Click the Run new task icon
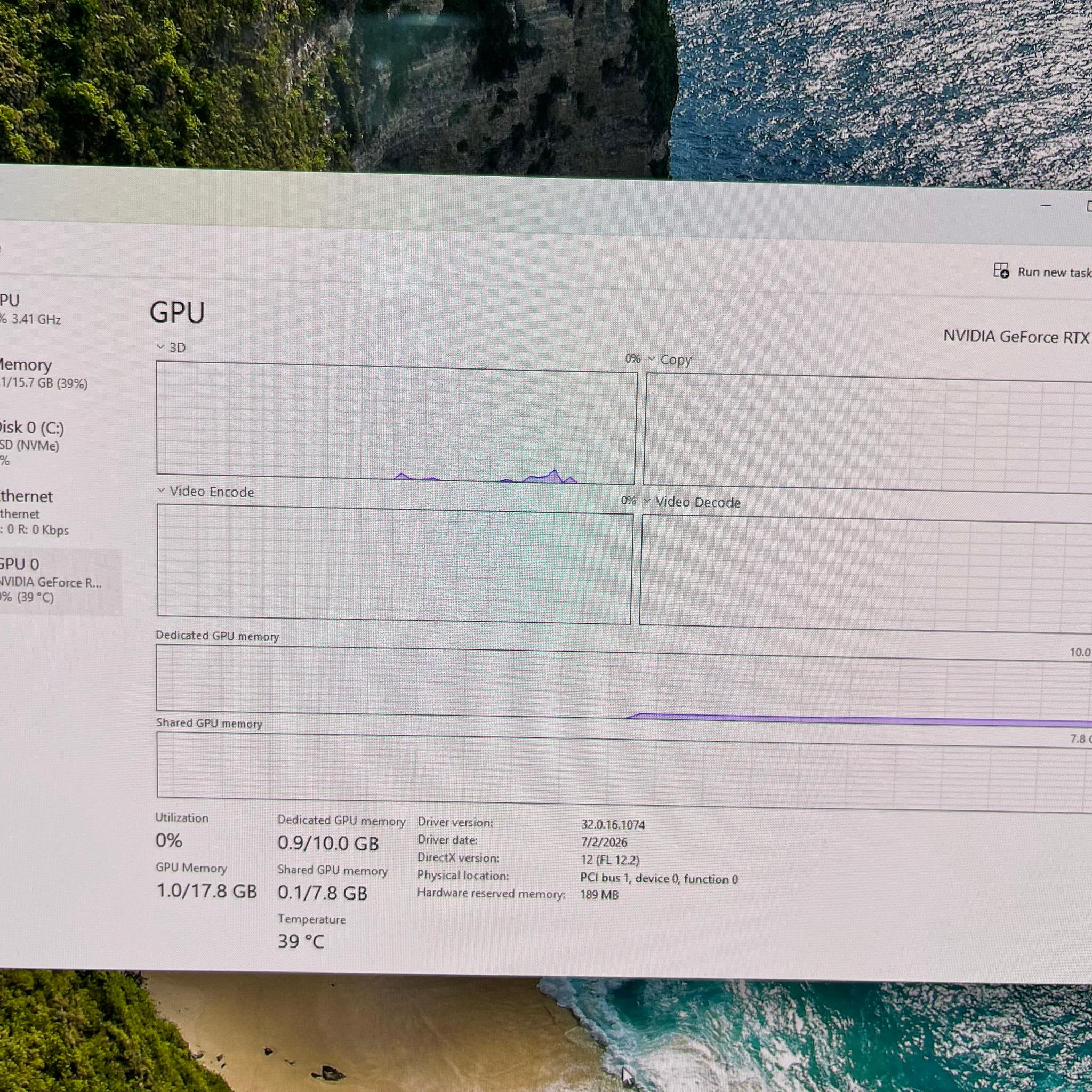1092x1092 pixels. click(1001, 270)
